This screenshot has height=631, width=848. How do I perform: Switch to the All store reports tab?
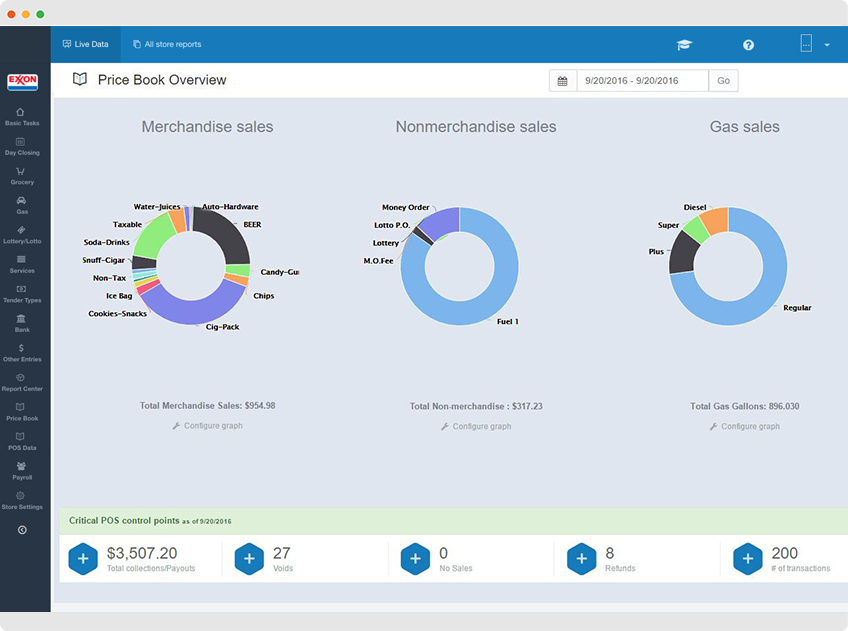[x=166, y=44]
